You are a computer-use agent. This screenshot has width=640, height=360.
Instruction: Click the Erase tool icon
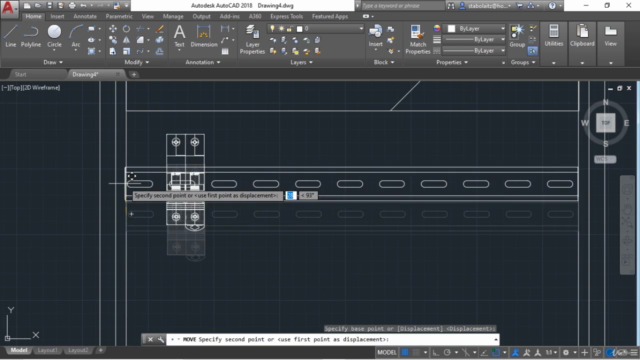click(160, 29)
